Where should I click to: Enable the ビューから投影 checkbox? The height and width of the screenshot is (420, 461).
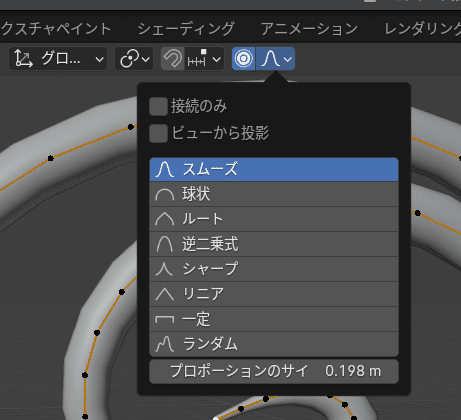click(x=158, y=133)
